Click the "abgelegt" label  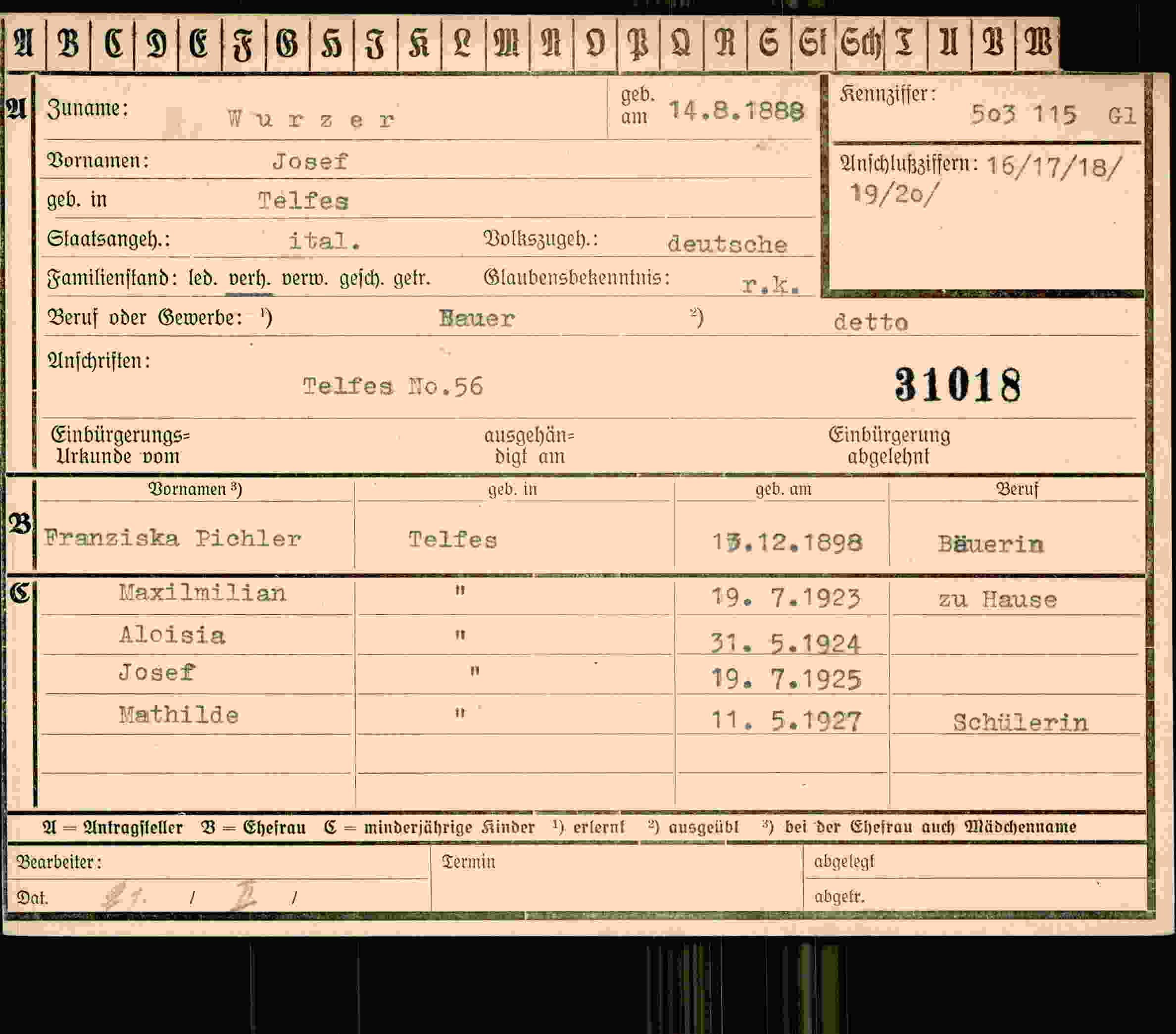tap(844, 862)
